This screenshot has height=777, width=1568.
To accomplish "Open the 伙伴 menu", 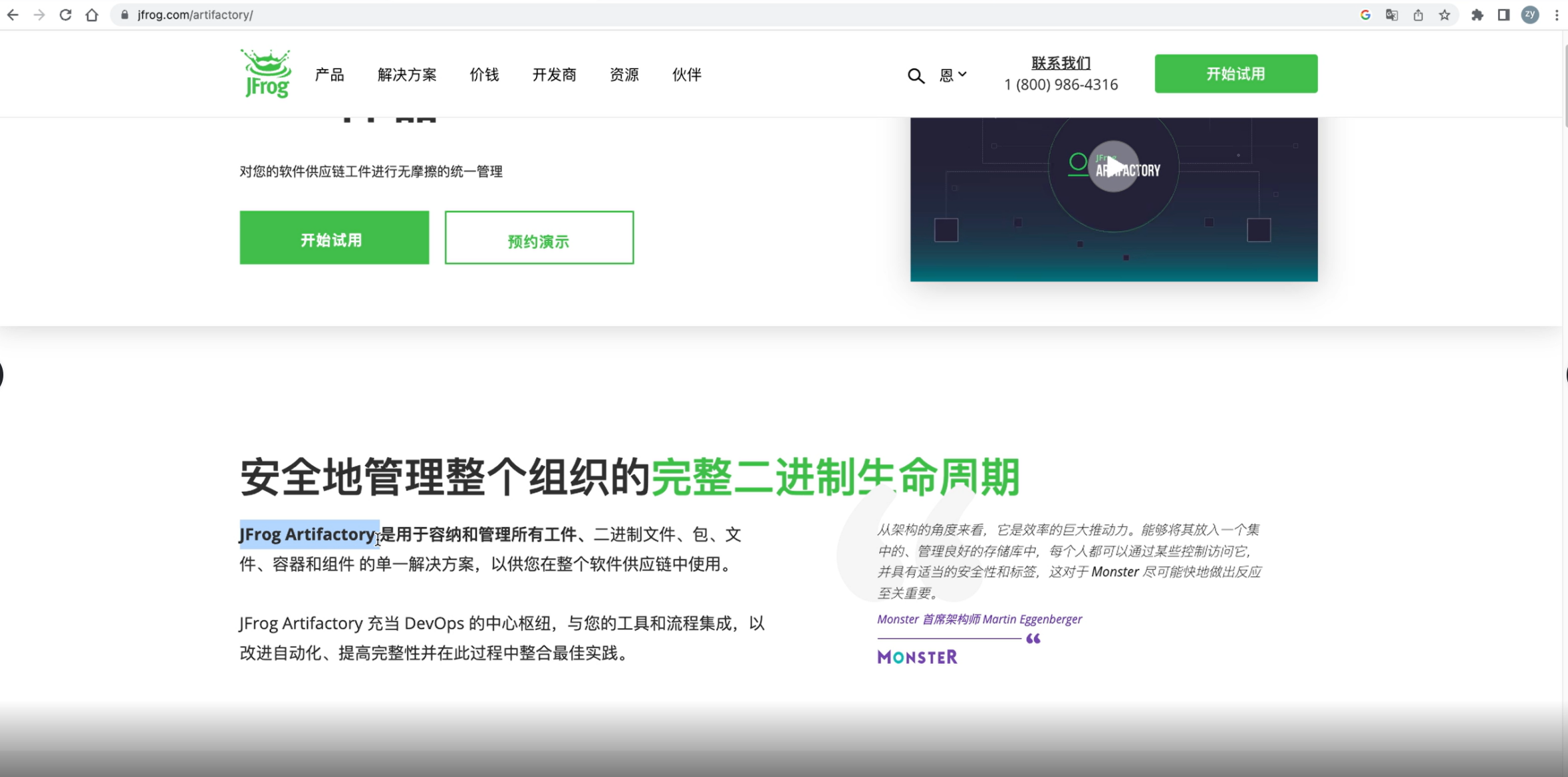I will tap(687, 75).
